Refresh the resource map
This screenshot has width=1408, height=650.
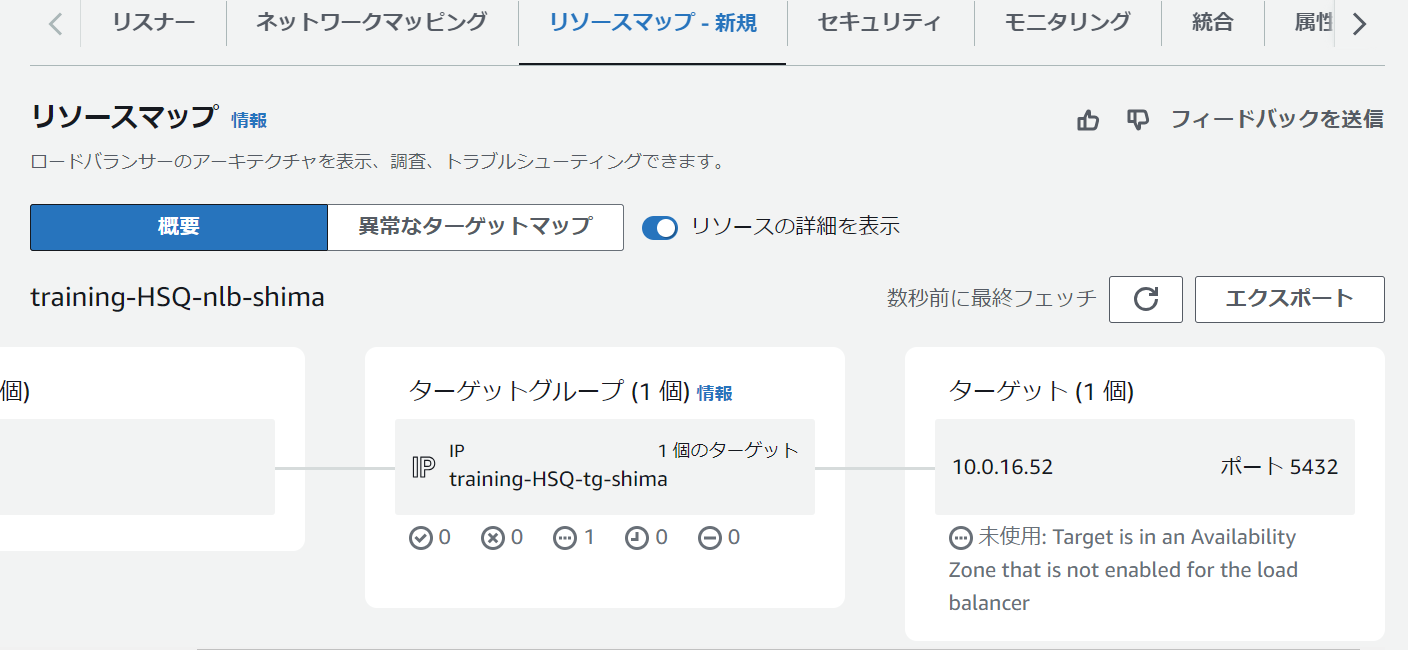coord(1146,299)
